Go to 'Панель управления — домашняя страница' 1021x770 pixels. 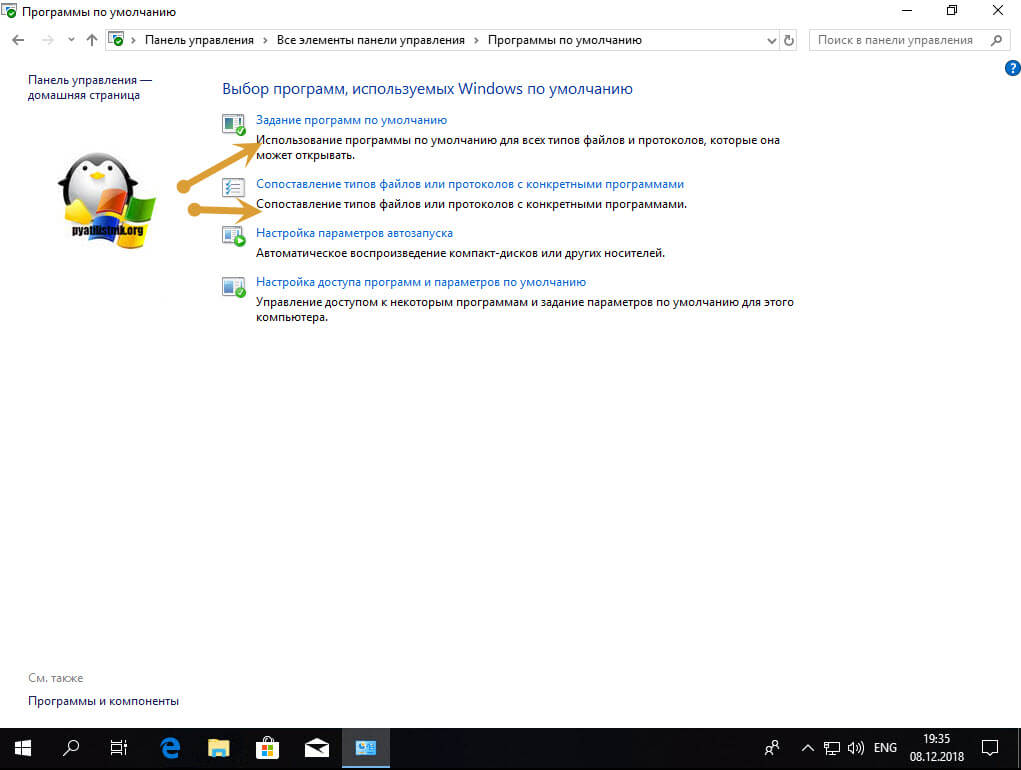point(90,87)
